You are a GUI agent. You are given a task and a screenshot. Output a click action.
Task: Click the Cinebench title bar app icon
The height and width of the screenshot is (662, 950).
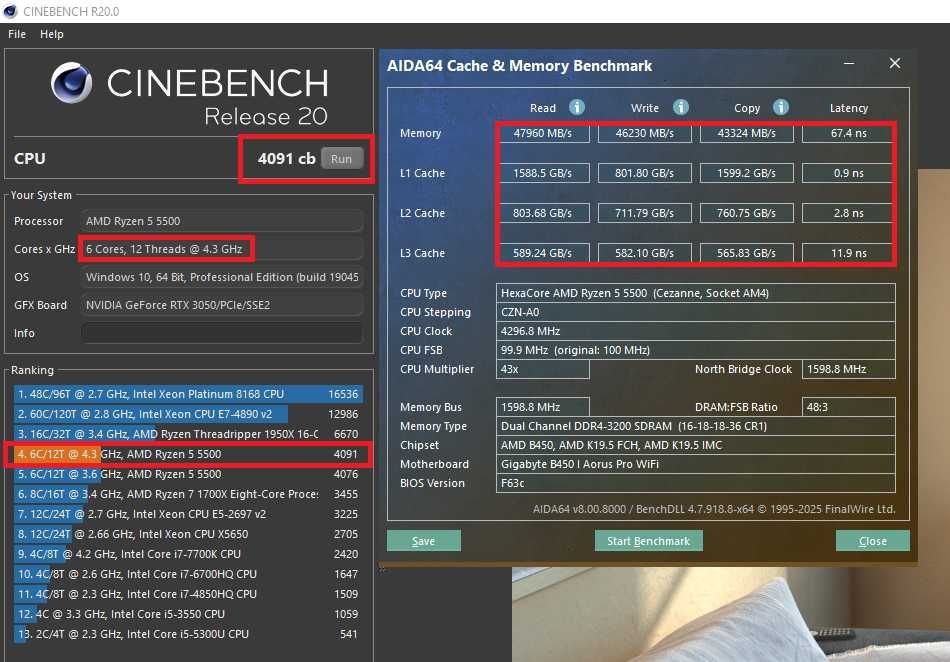point(10,11)
